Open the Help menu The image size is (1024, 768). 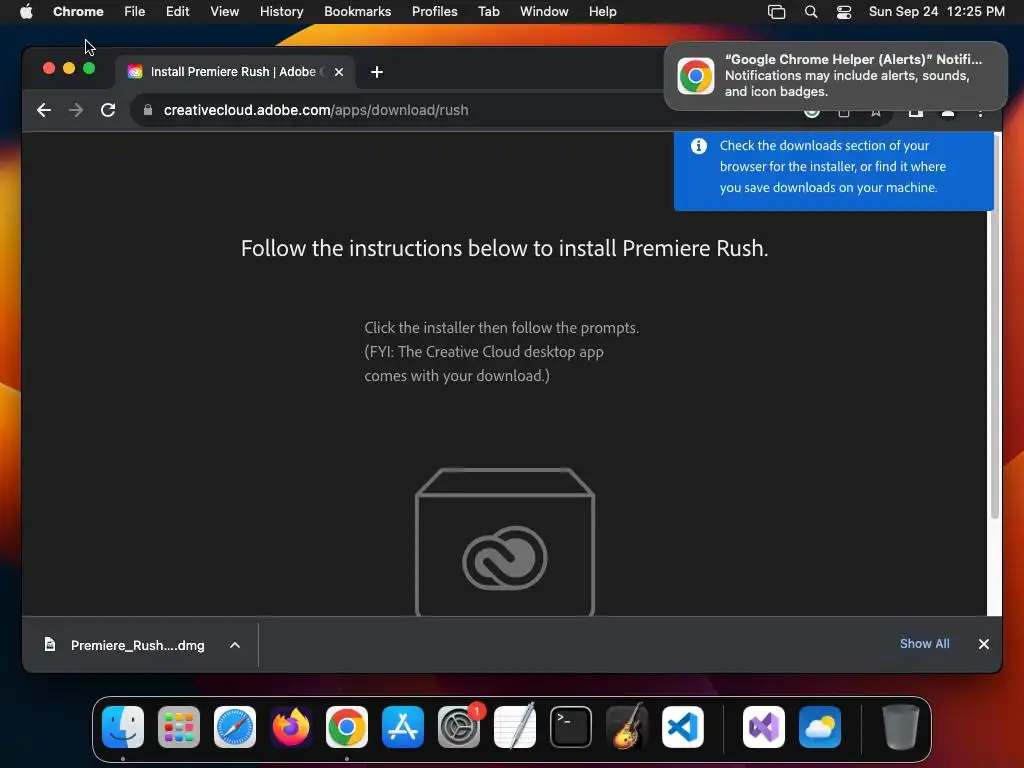point(602,11)
